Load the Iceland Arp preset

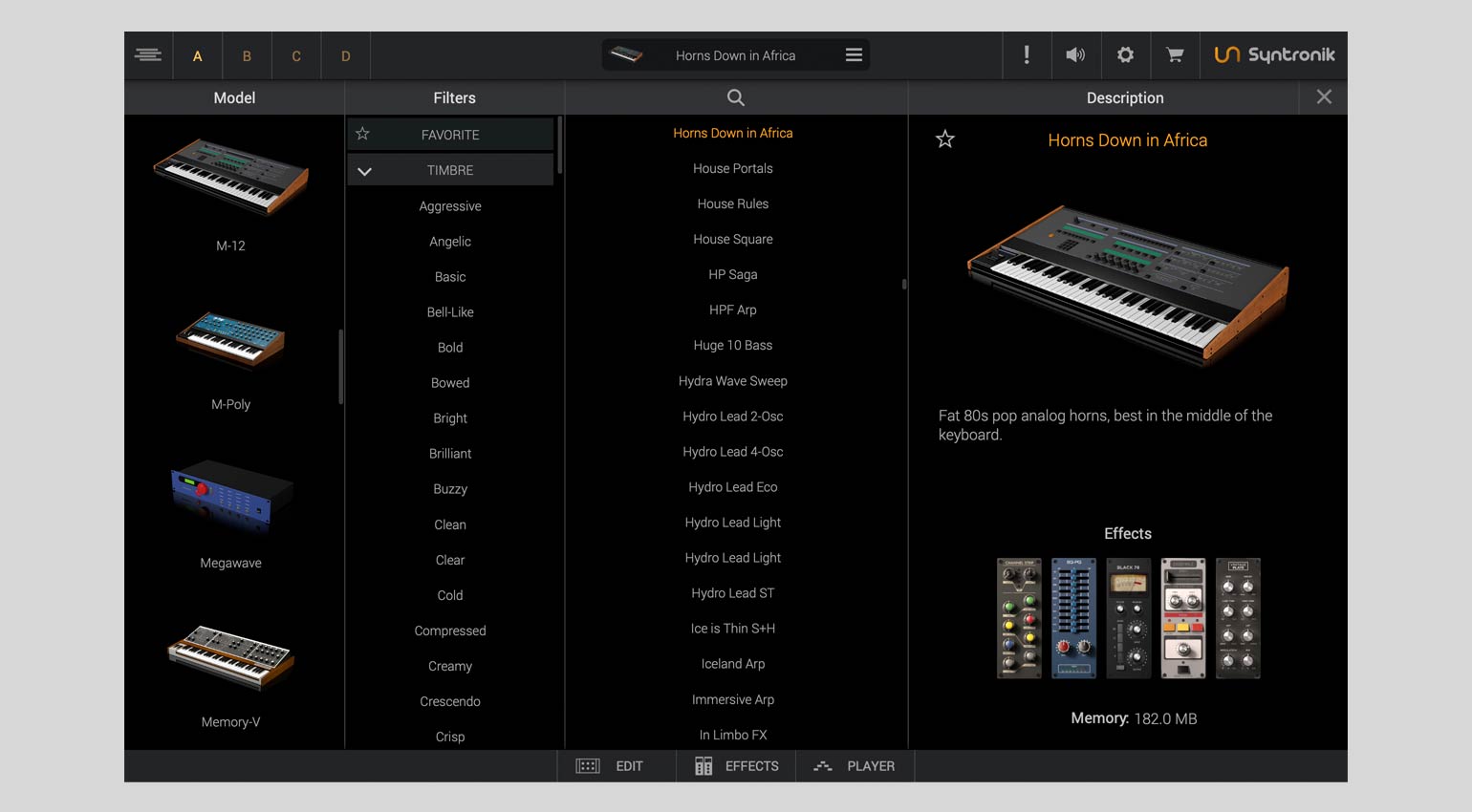point(733,664)
